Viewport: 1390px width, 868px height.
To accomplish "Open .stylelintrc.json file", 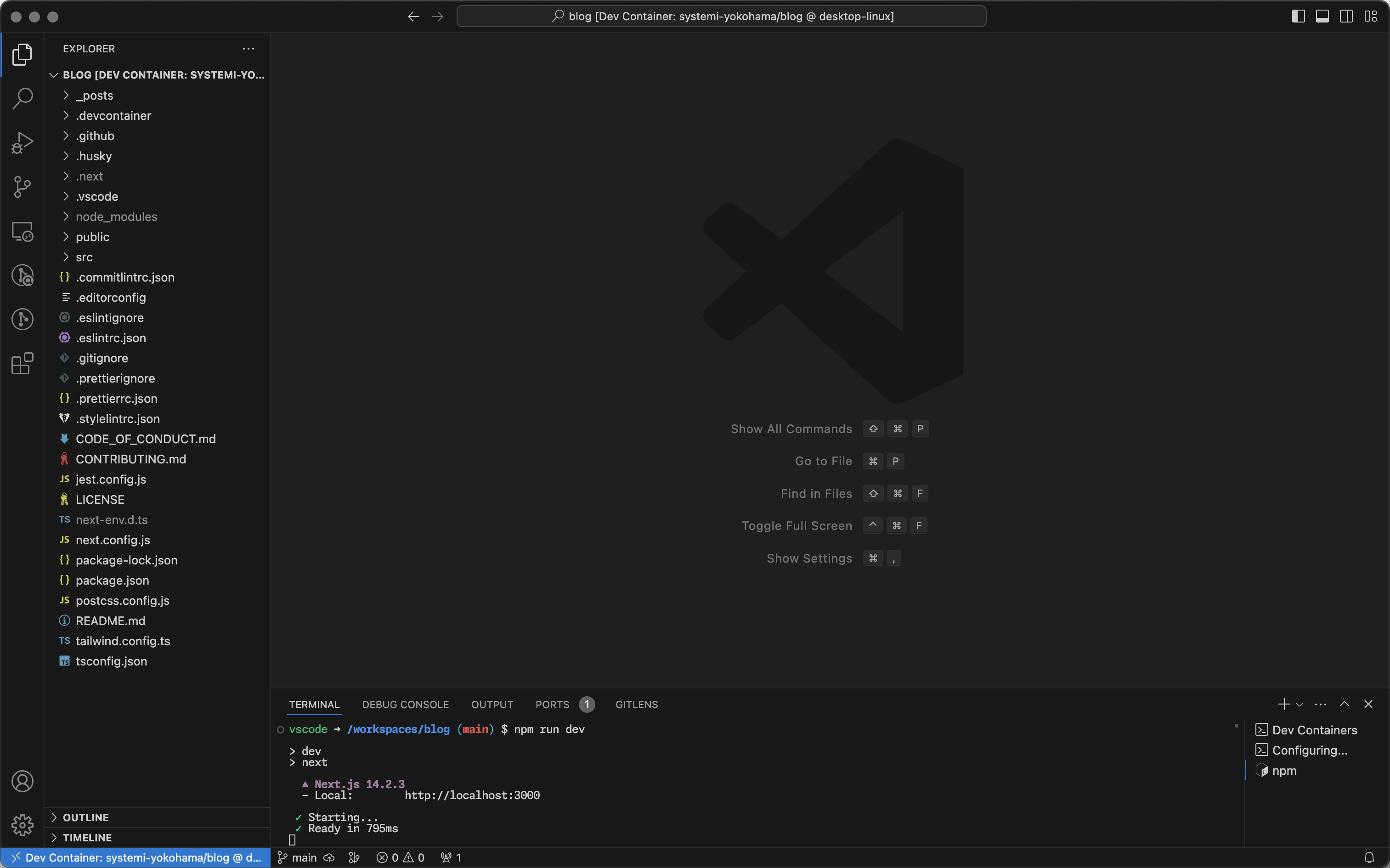I will pyautogui.click(x=157, y=418).
